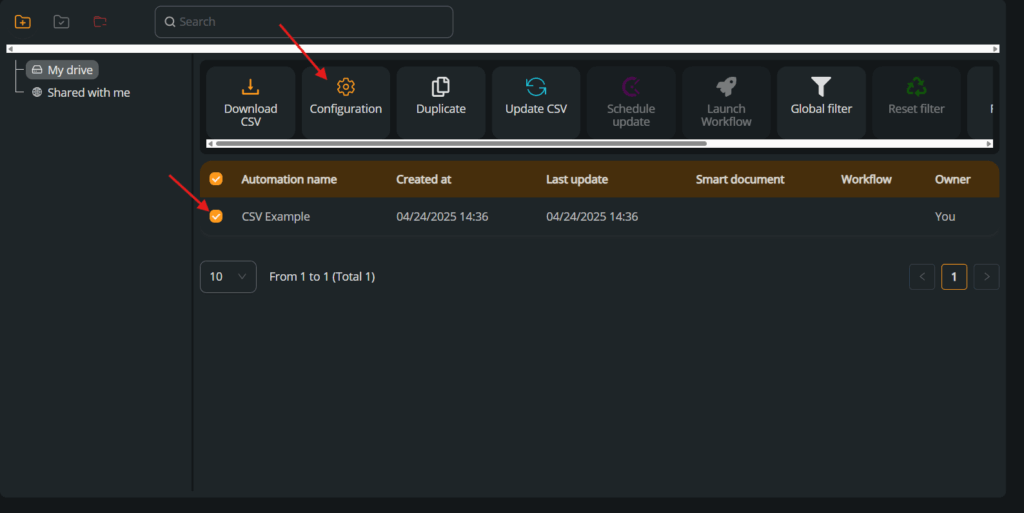This screenshot has width=1024, height=513.
Task: Click page number 1 button
Action: coord(954,277)
